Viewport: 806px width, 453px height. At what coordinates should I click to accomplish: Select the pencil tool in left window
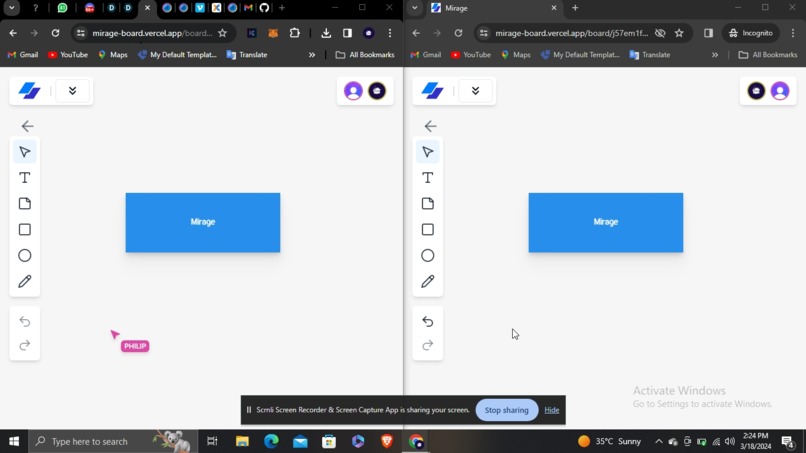[25, 281]
